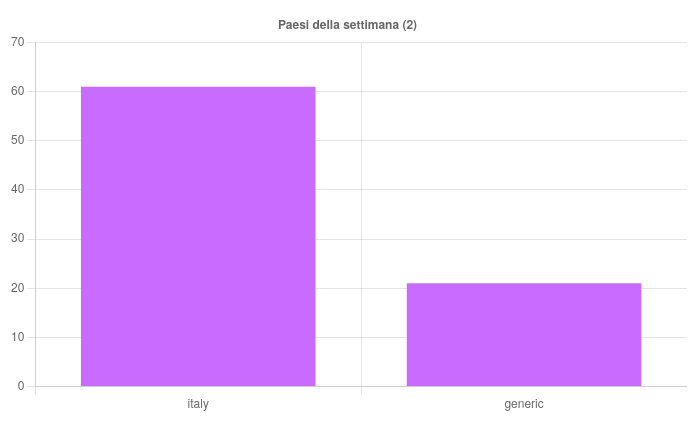Viewport: 693px width, 421px height.
Task: Select the "italy" x-axis label
Action: coord(198,404)
